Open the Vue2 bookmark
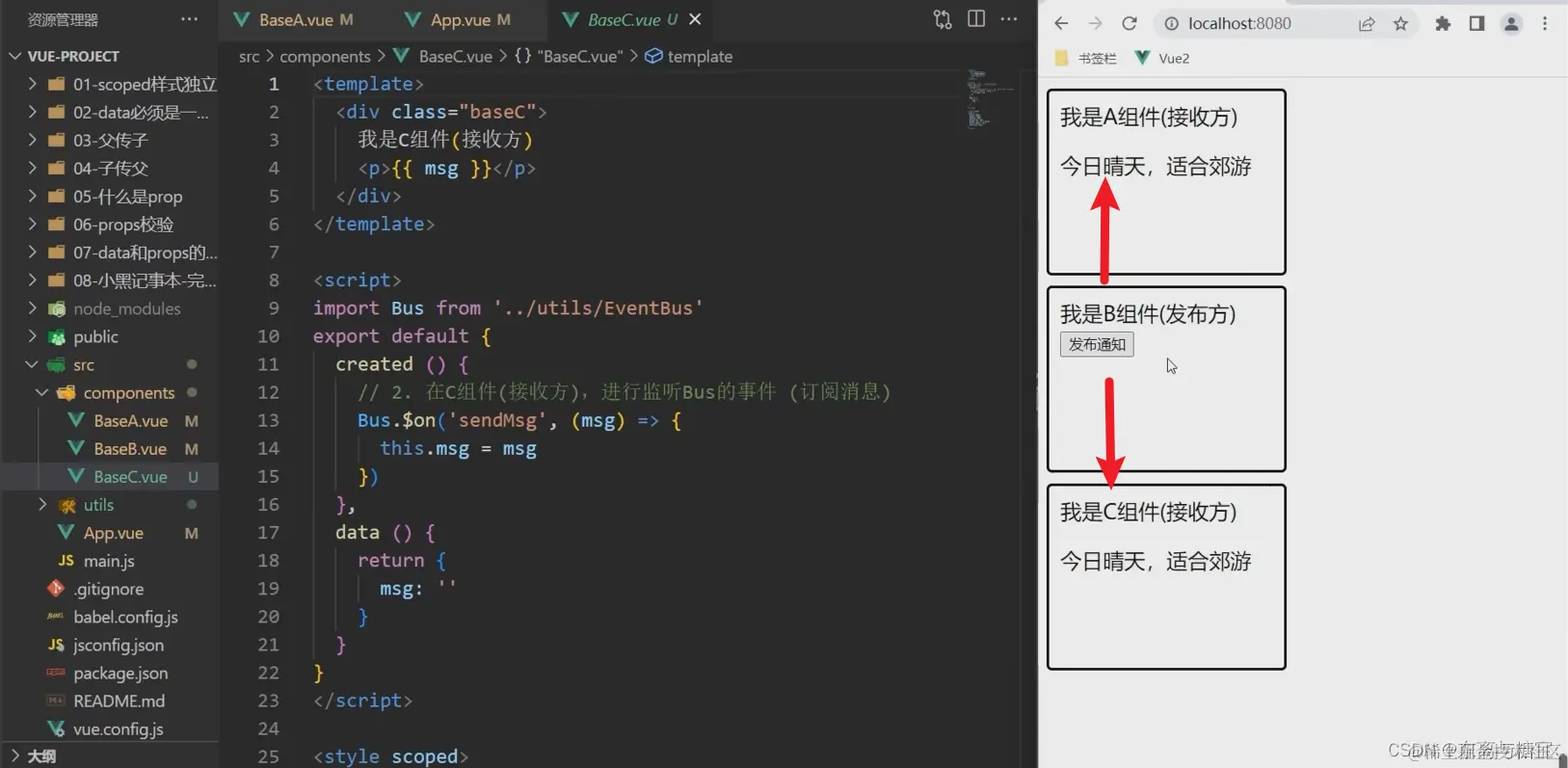Viewport: 1568px width, 768px height. pos(1162,58)
